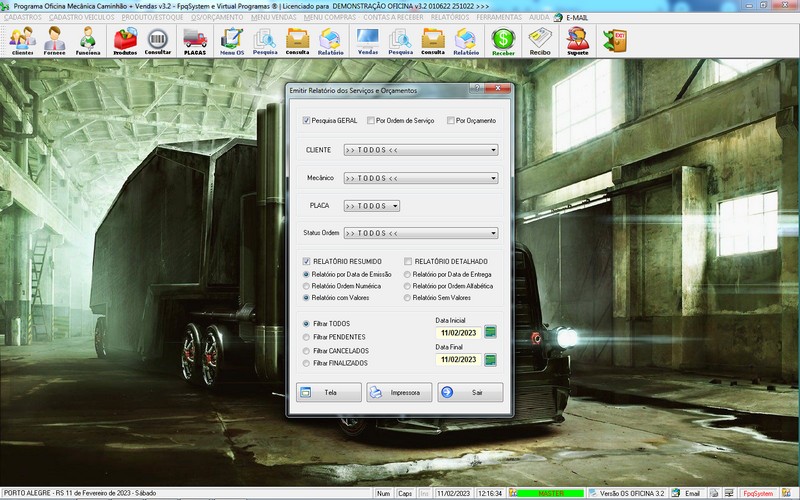This screenshot has height=500, width=800.
Task: Click the Produtos toolbar icon
Action: coord(125,40)
